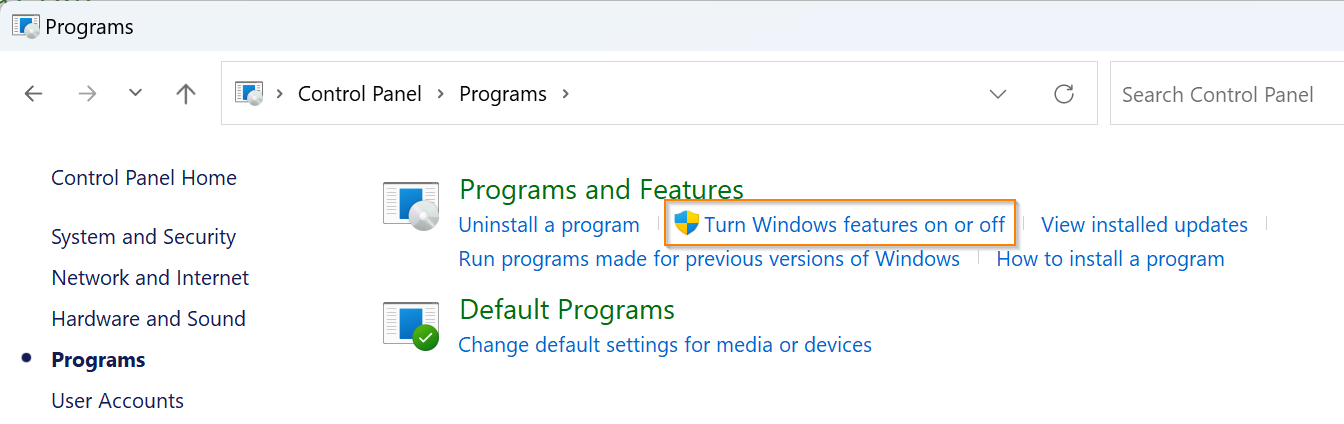
Task: Expand the chevron after Programs breadcrumb
Action: (x=565, y=94)
